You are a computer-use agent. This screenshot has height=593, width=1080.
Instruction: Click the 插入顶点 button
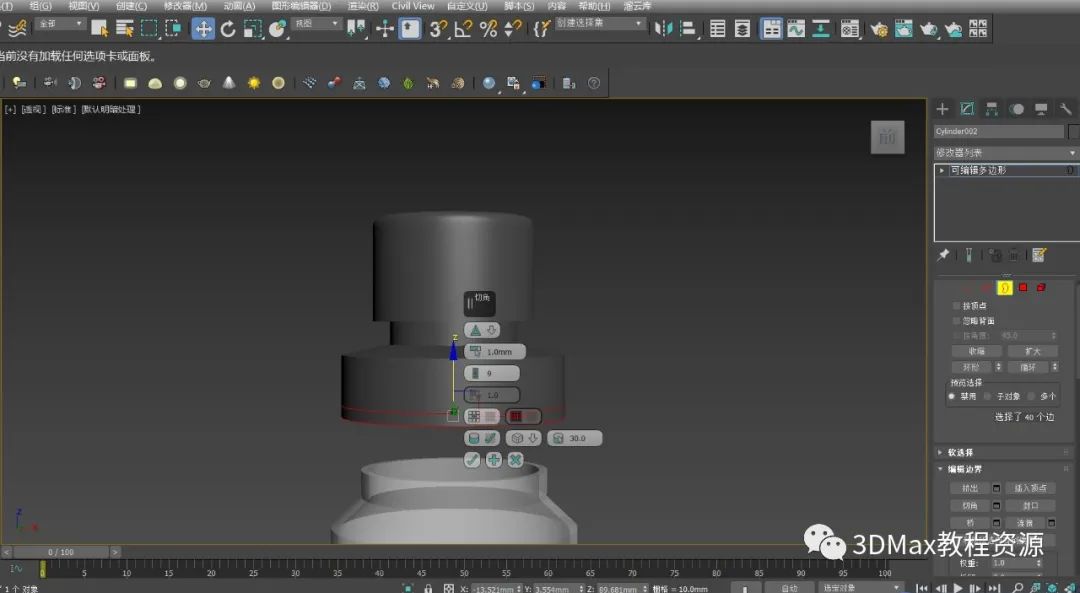(1030, 488)
